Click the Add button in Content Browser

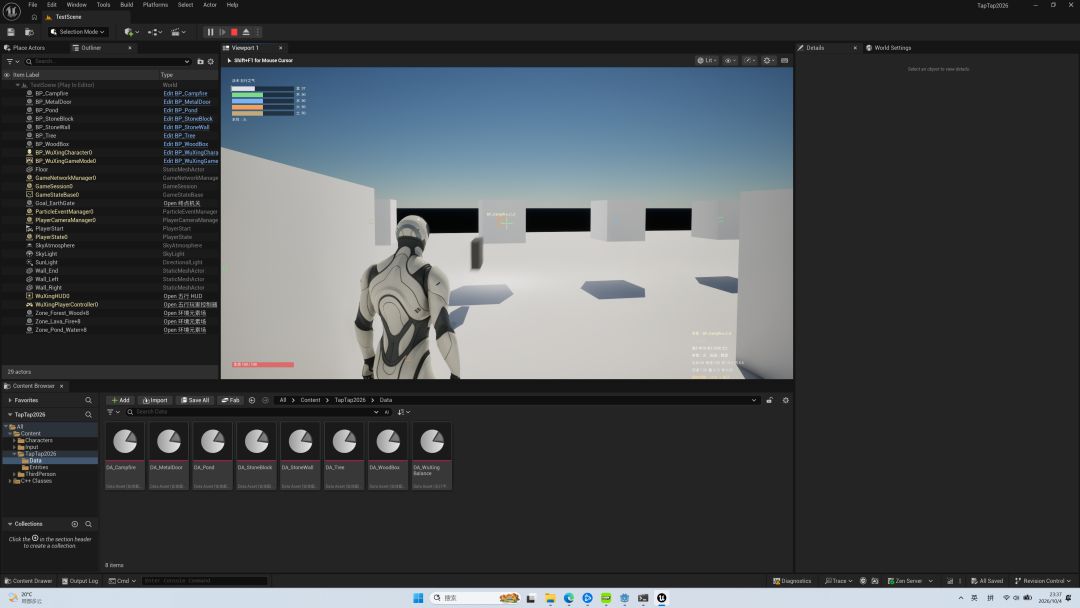(121, 400)
